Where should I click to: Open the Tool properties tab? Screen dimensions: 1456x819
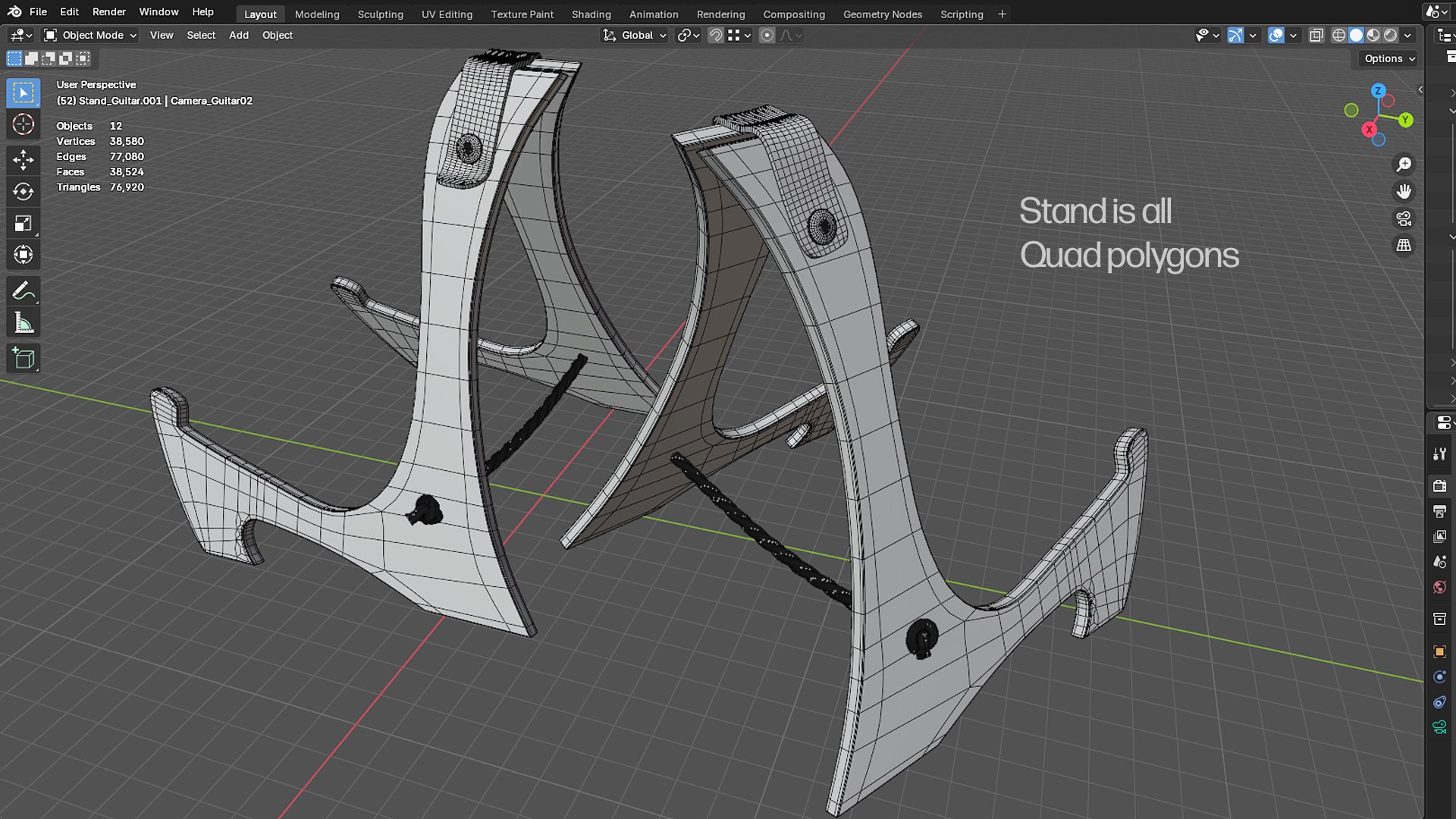point(1439,453)
